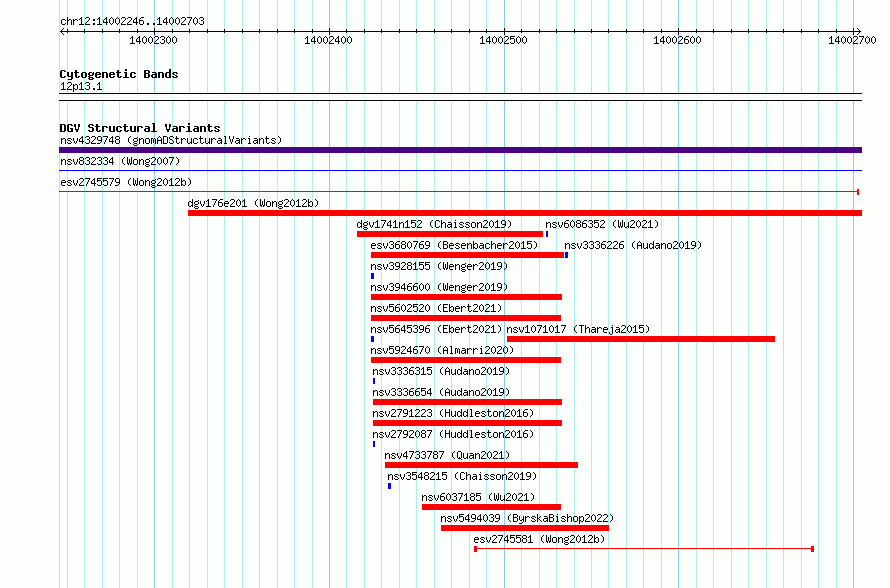This screenshot has height=588, width=890.
Task: Click the chr12:14002246..14002703 region label
Action: (132, 21)
